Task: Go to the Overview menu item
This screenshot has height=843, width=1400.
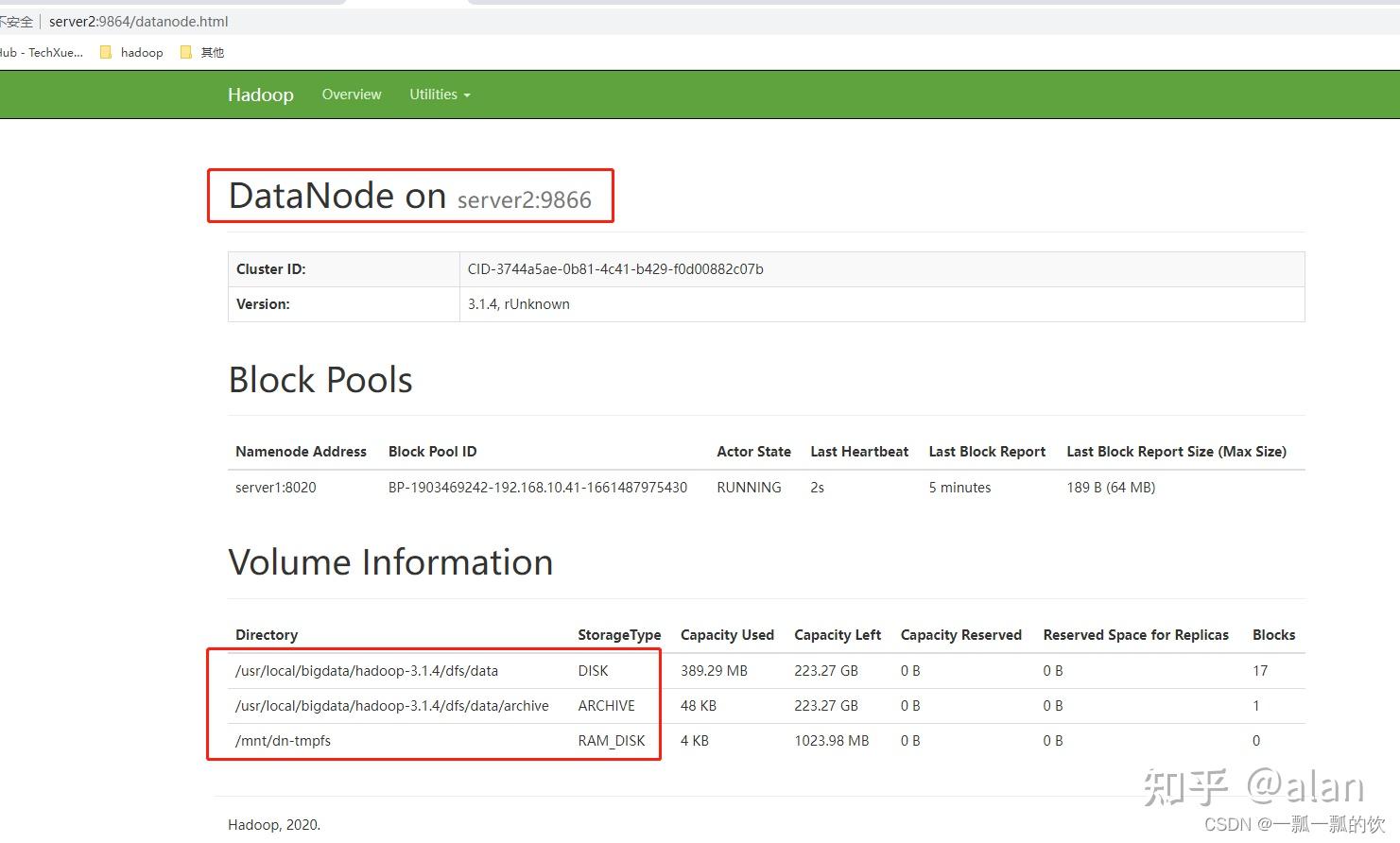Action: click(x=352, y=95)
